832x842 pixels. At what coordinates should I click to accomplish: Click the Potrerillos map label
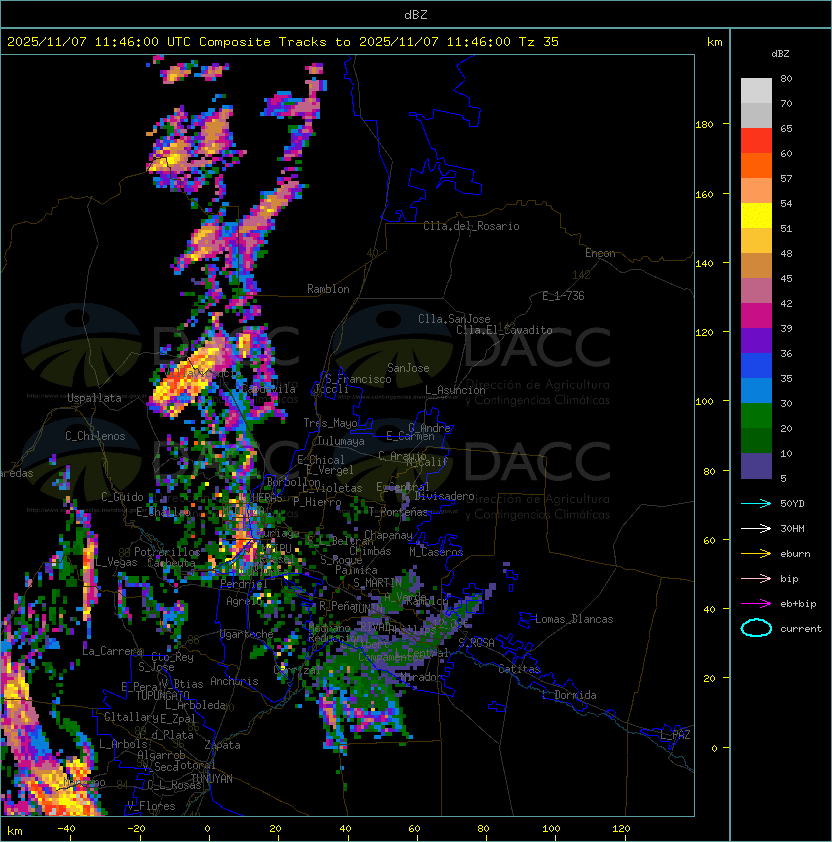point(167,552)
